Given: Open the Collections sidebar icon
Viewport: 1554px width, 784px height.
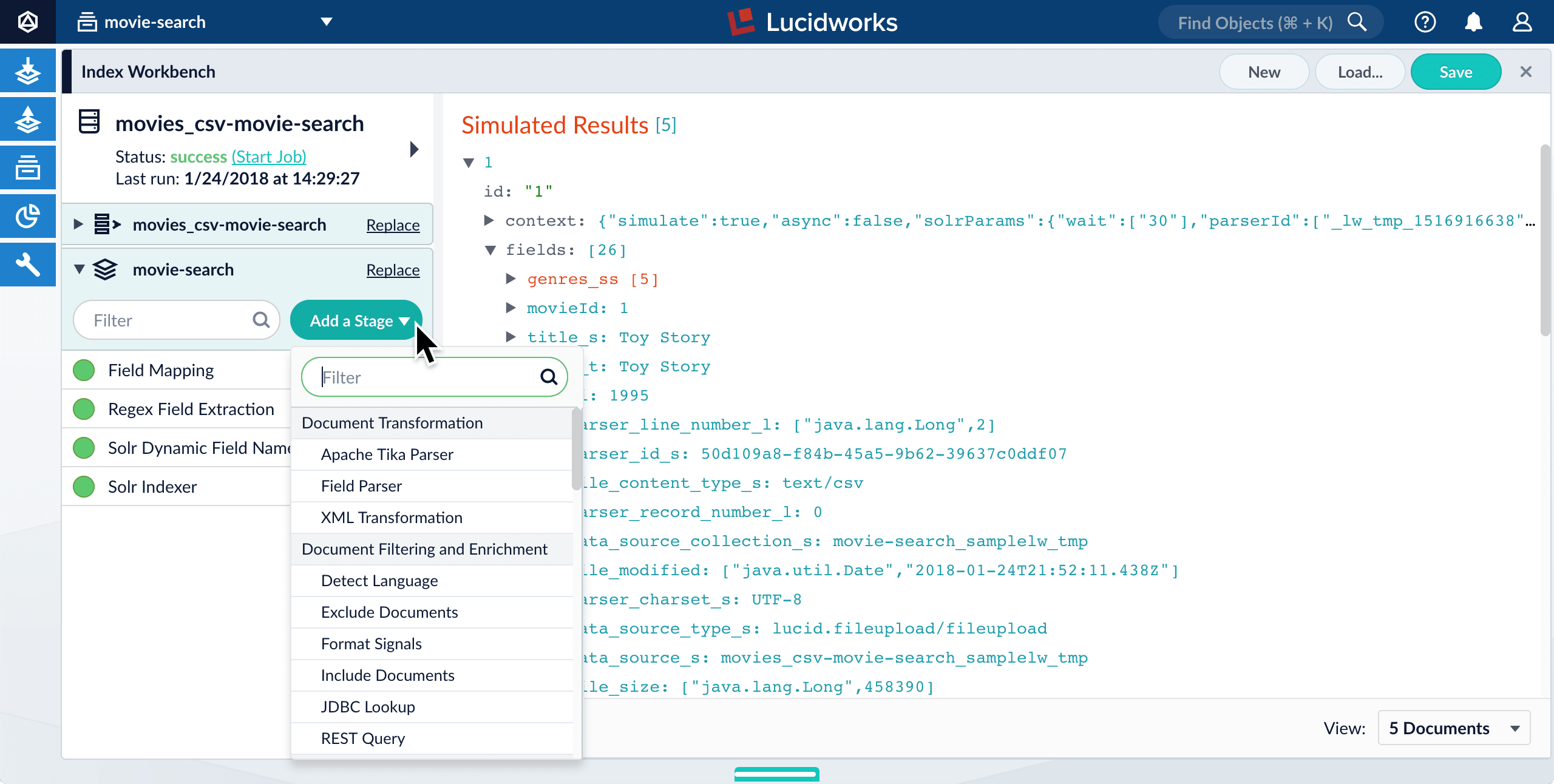Looking at the screenshot, I should [x=28, y=167].
